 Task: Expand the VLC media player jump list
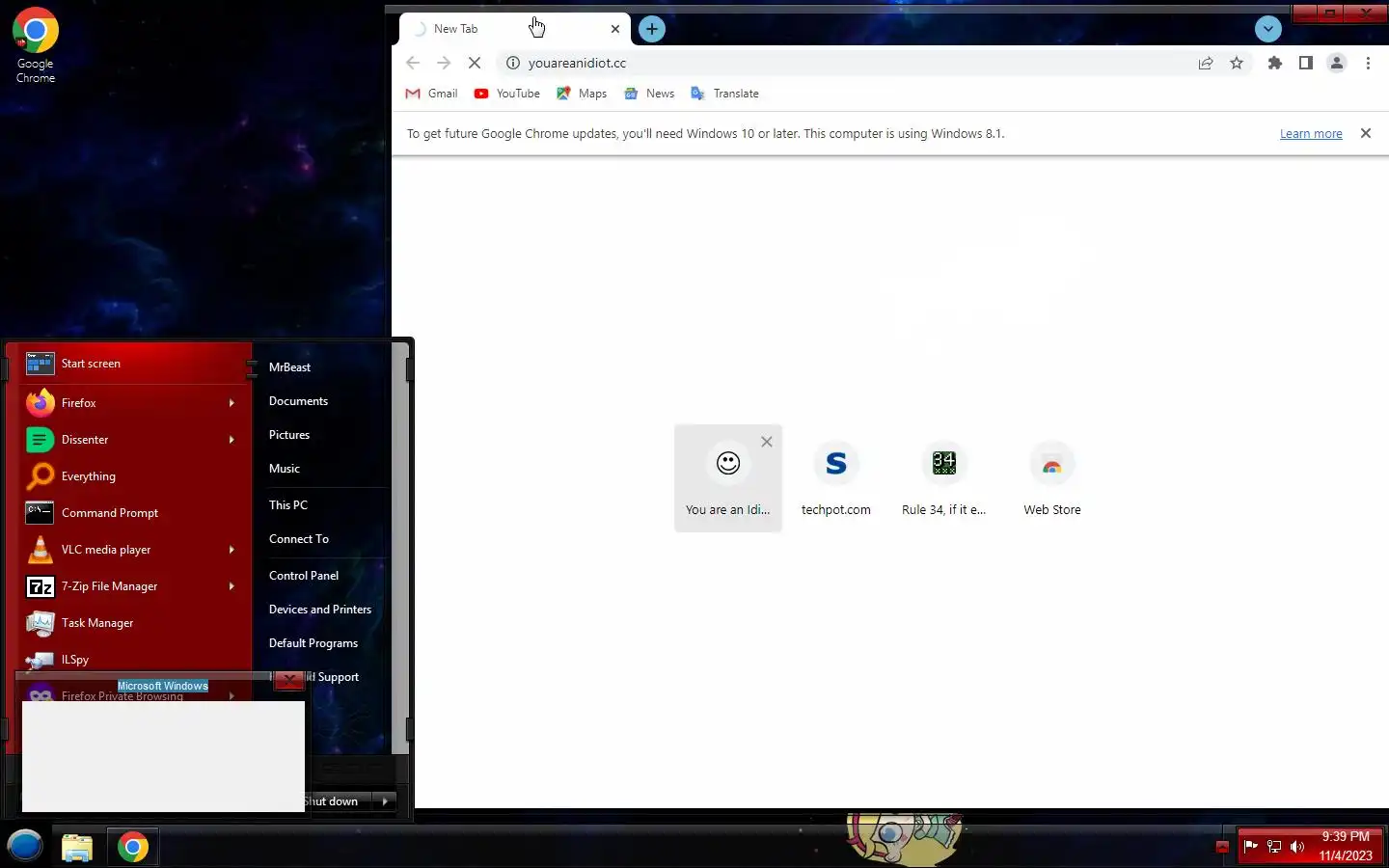[x=231, y=550]
